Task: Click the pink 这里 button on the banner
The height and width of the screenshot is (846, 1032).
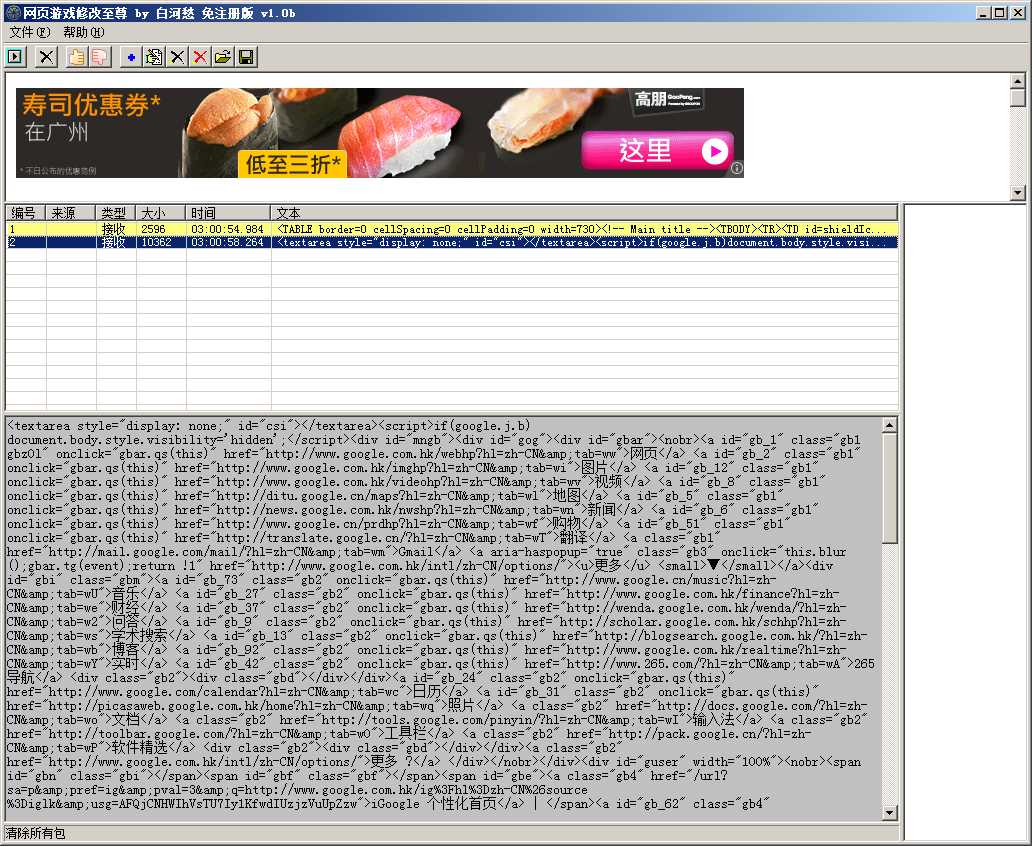Action: pos(657,151)
